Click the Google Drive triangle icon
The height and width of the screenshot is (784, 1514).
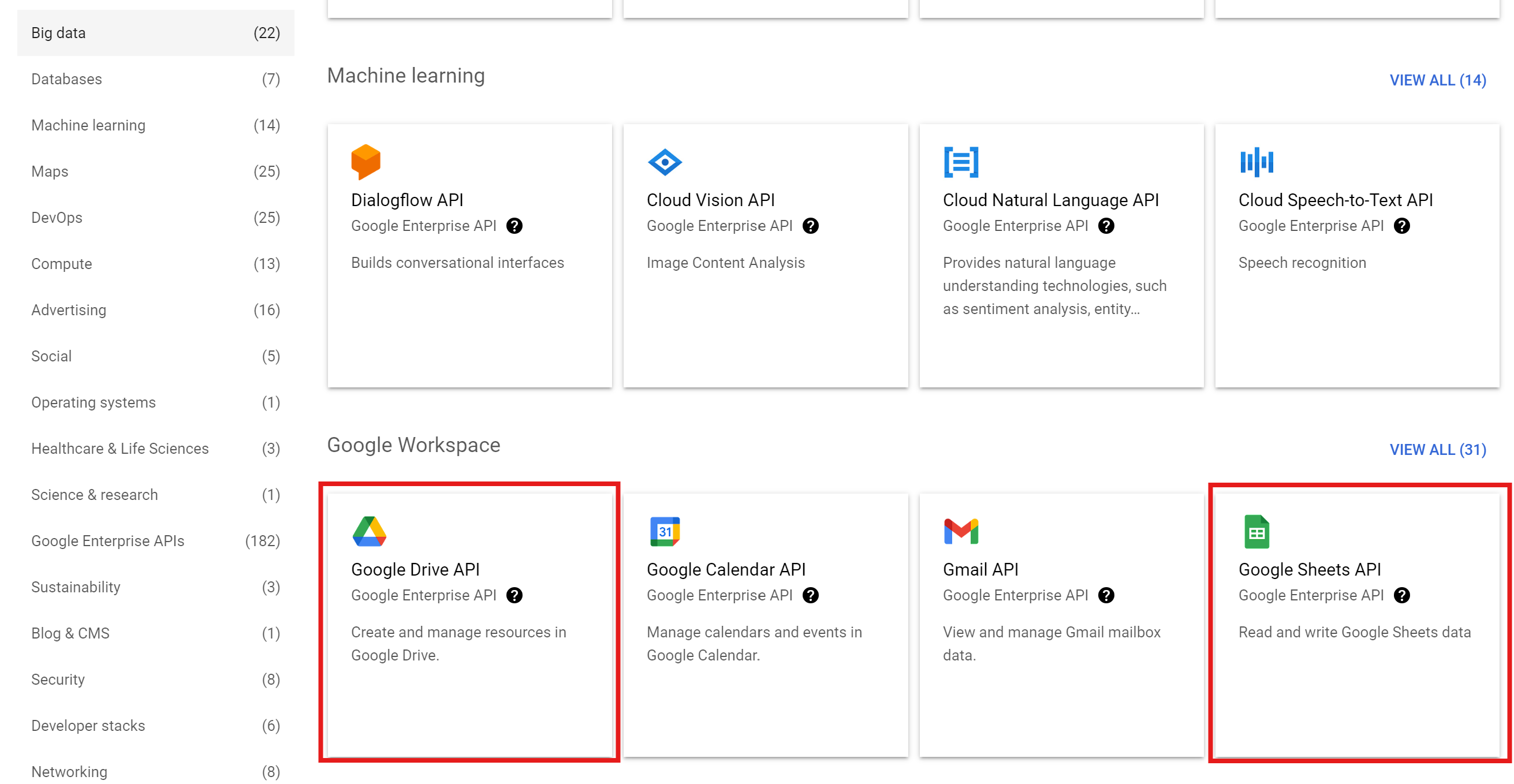[369, 531]
